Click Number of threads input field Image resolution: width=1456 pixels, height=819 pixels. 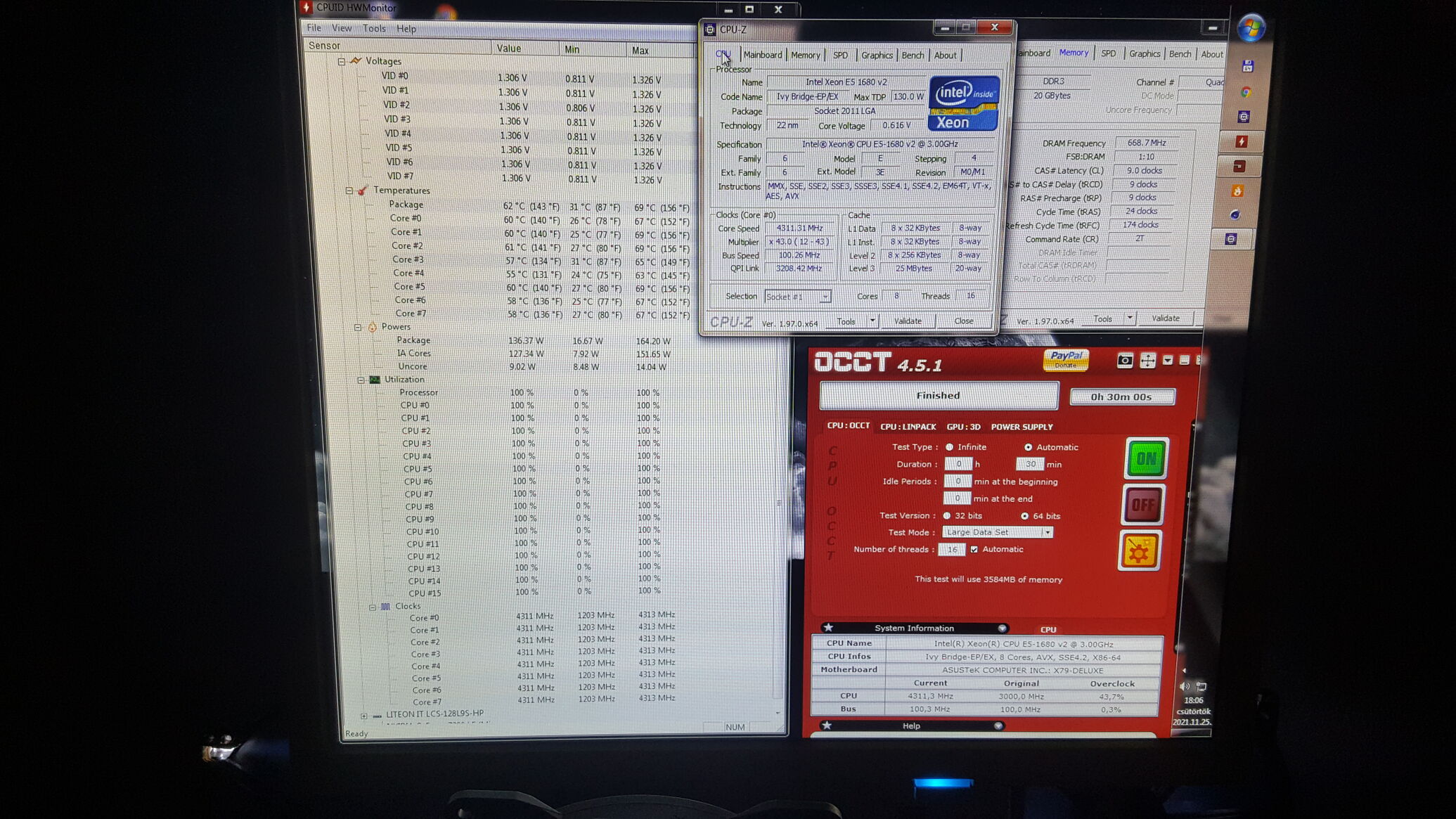pyautogui.click(x=952, y=550)
